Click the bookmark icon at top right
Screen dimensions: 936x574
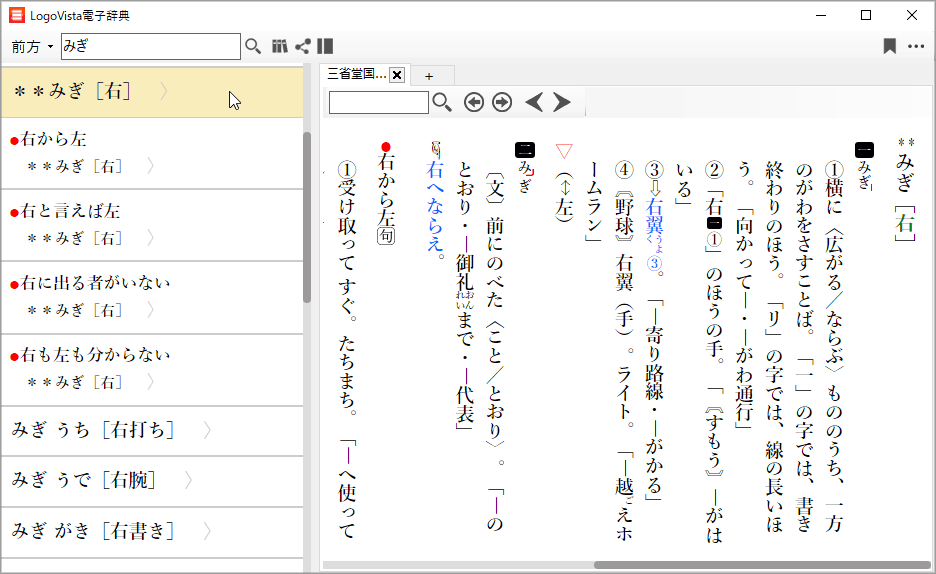(889, 46)
